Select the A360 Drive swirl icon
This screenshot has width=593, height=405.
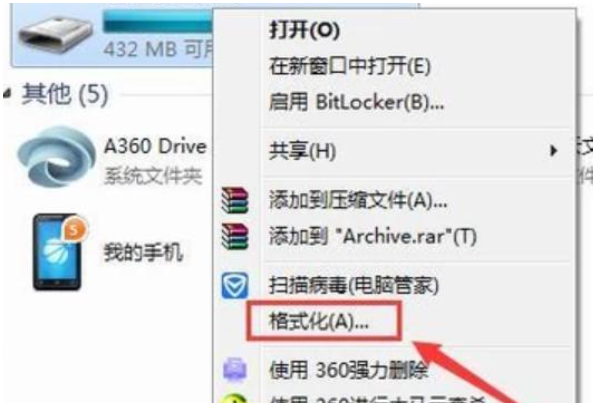tap(56, 157)
